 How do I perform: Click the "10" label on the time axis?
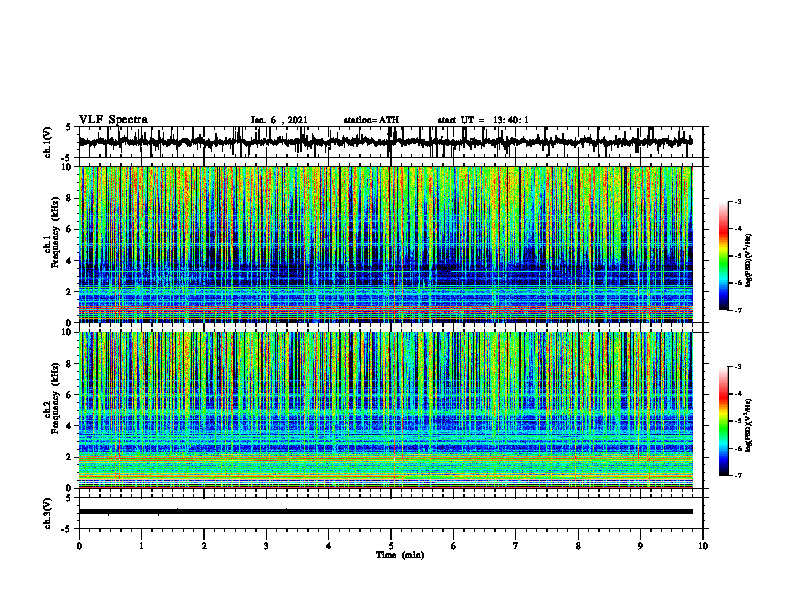[703, 546]
